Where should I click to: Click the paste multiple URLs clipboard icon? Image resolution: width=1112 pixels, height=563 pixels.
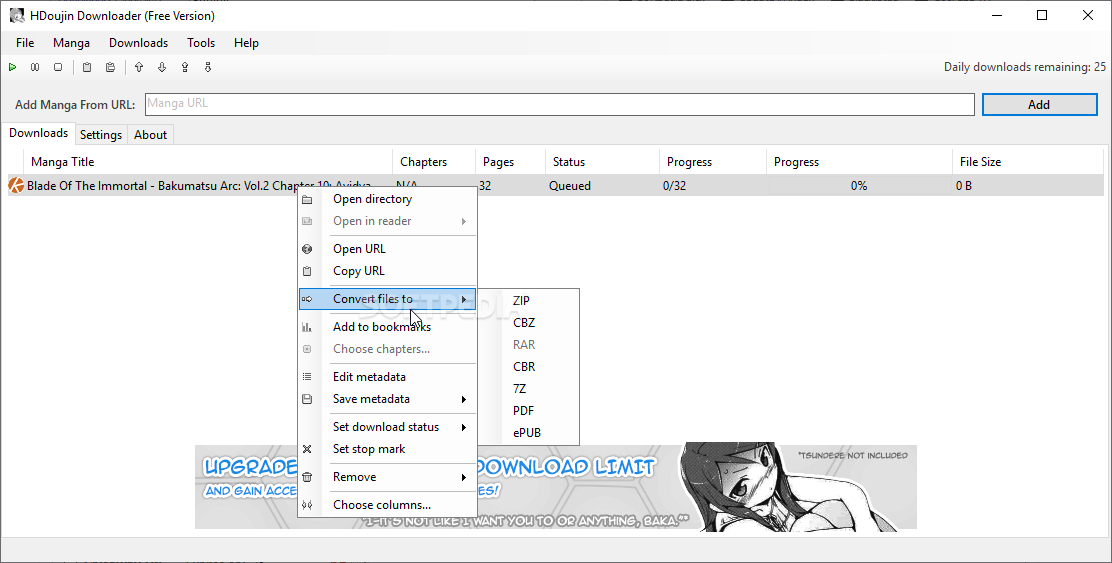(x=110, y=67)
